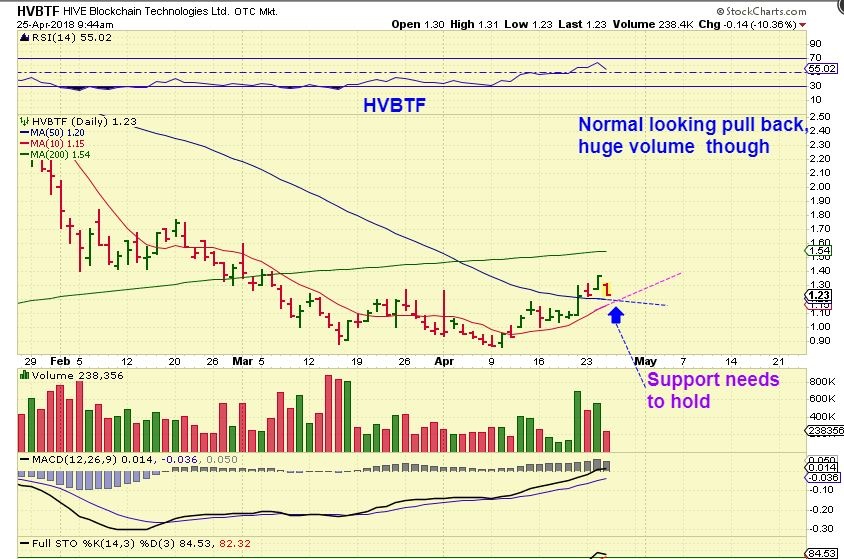Select the 'Support needs to hold' annotation
Image resolution: width=844 pixels, height=559 pixels.
(712, 390)
